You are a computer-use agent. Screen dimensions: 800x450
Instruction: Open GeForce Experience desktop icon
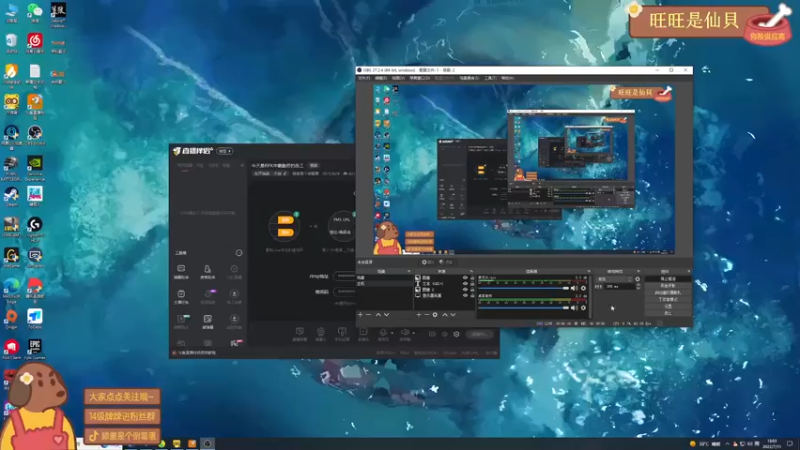click(x=35, y=168)
